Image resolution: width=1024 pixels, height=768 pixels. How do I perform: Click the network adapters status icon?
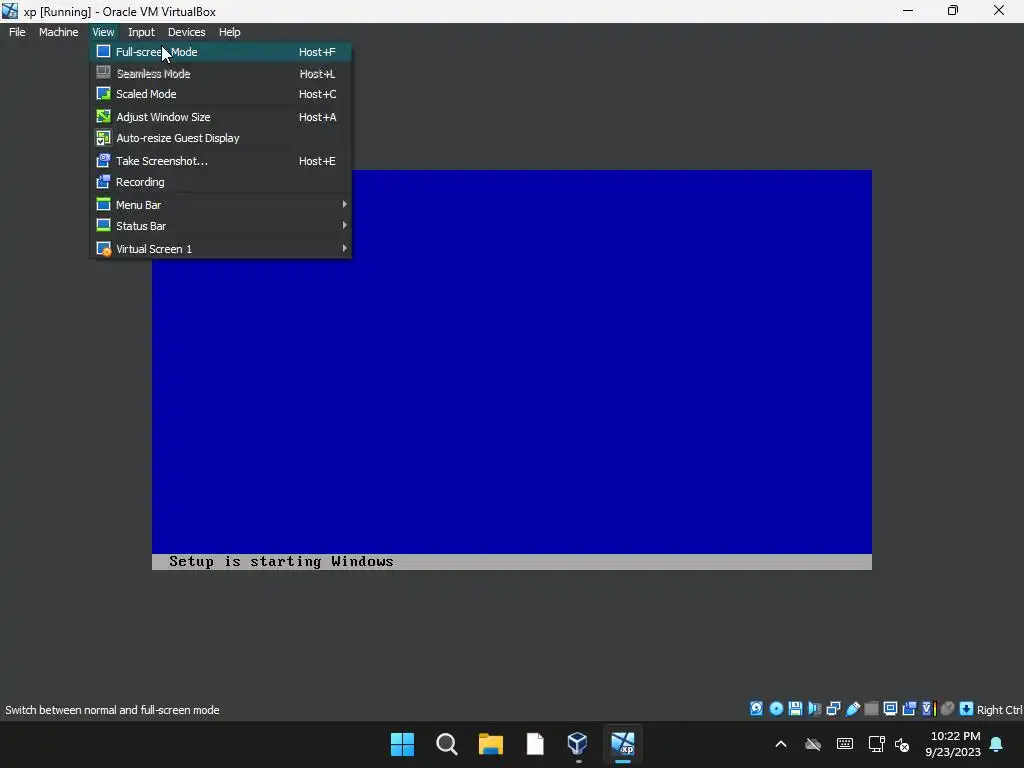tap(833, 709)
